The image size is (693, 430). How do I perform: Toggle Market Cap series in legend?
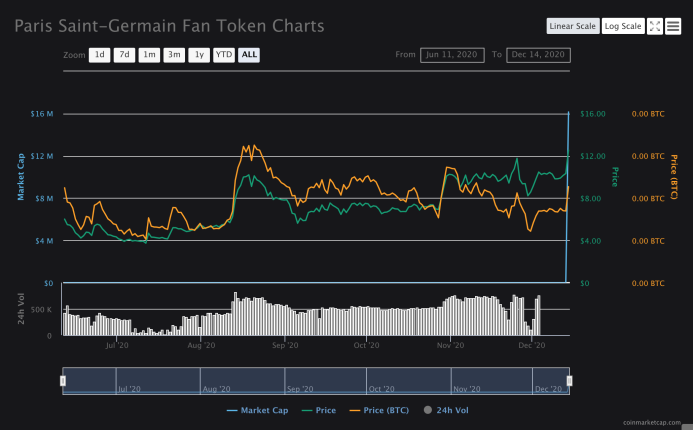257,410
